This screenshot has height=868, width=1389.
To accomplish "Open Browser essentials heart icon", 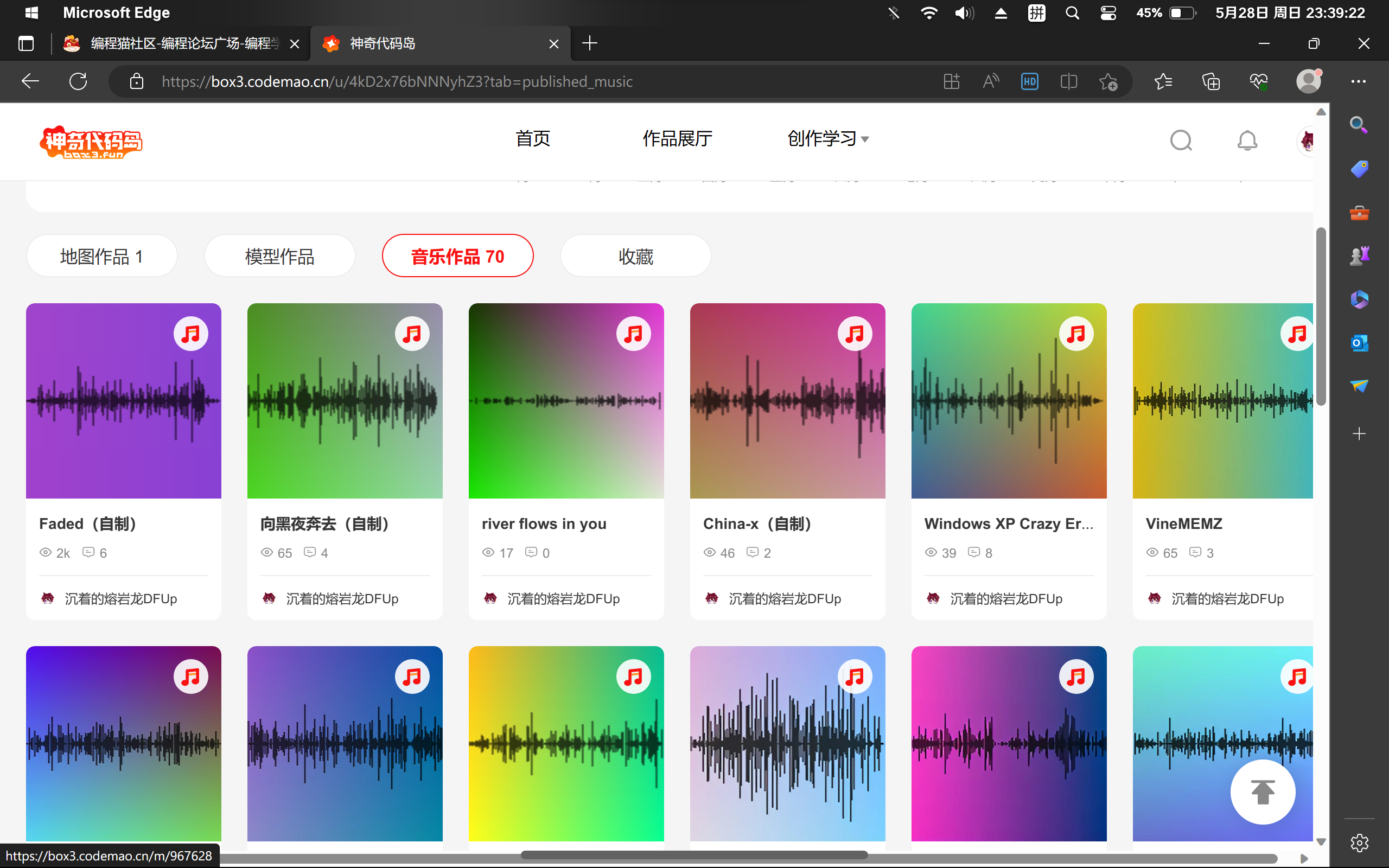I will coord(1259,81).
